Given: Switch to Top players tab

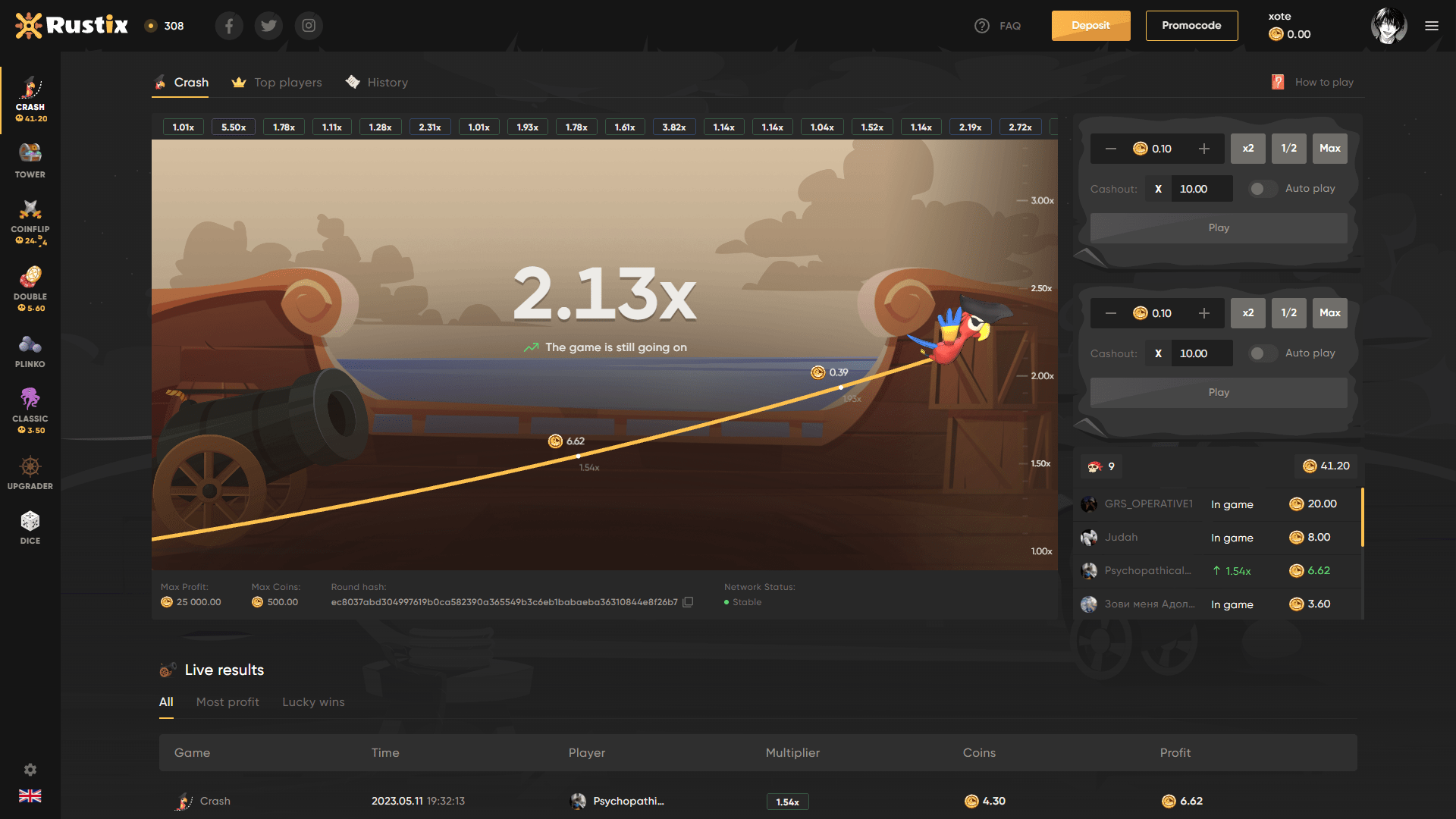Looking at the screenshot, I should [287, 82].
